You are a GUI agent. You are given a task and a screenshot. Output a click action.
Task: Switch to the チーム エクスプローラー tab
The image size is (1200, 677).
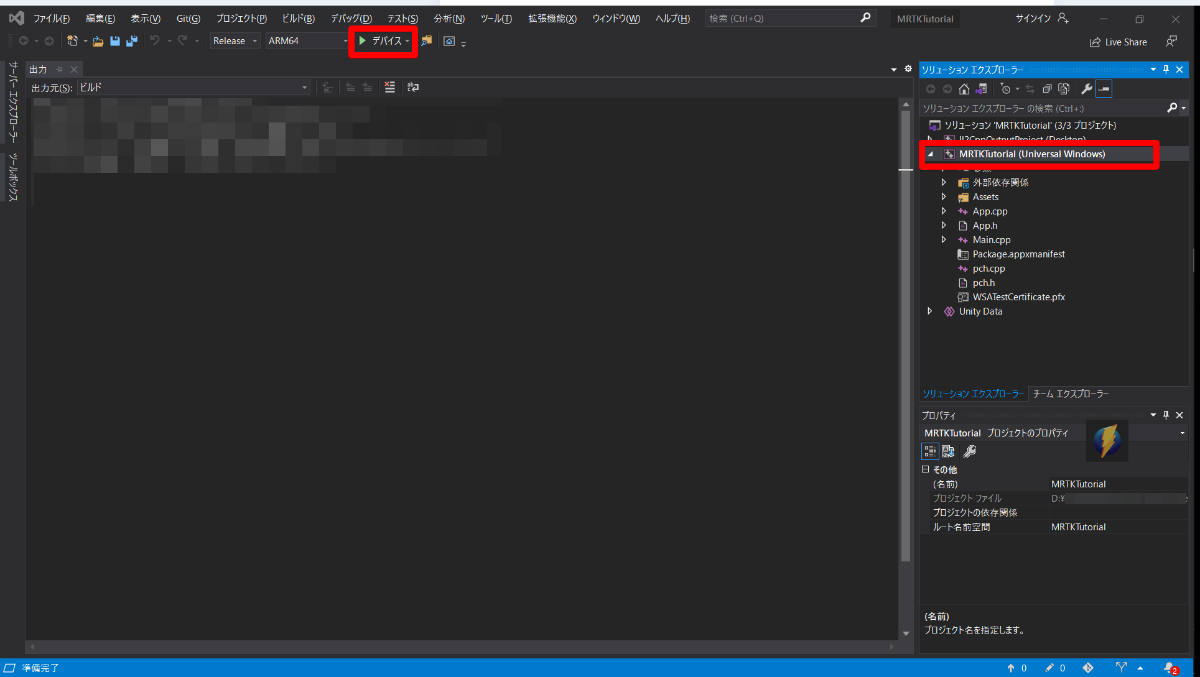point(1070,394)
